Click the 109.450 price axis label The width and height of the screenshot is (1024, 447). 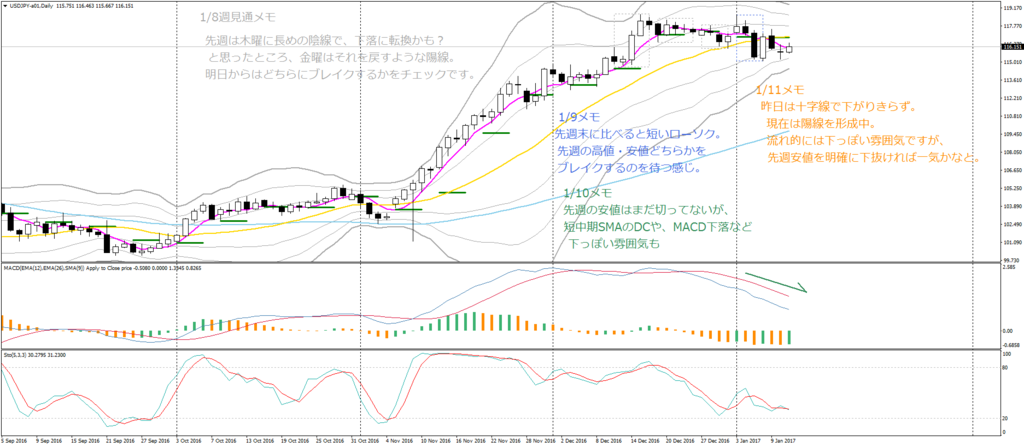click(x=1011, y=135)
